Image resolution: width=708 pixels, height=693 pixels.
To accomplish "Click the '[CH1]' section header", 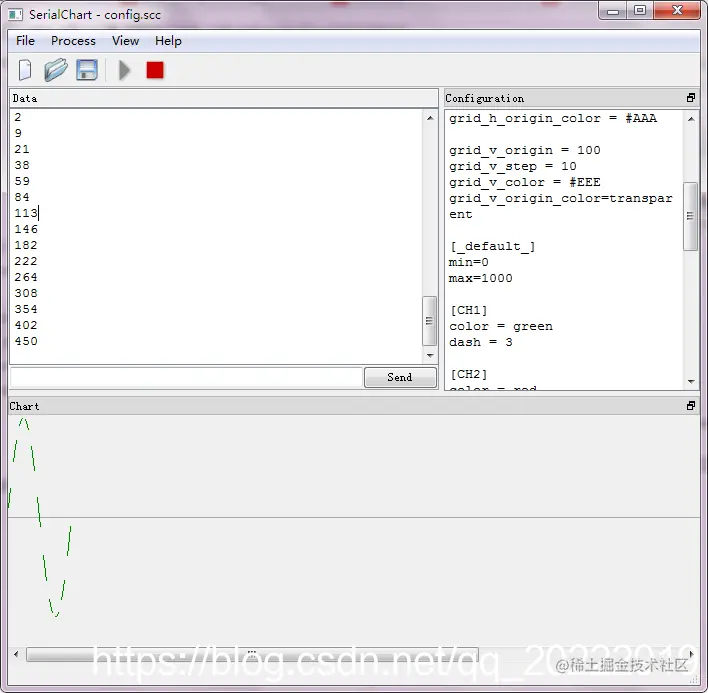I will tap(469, 311).
